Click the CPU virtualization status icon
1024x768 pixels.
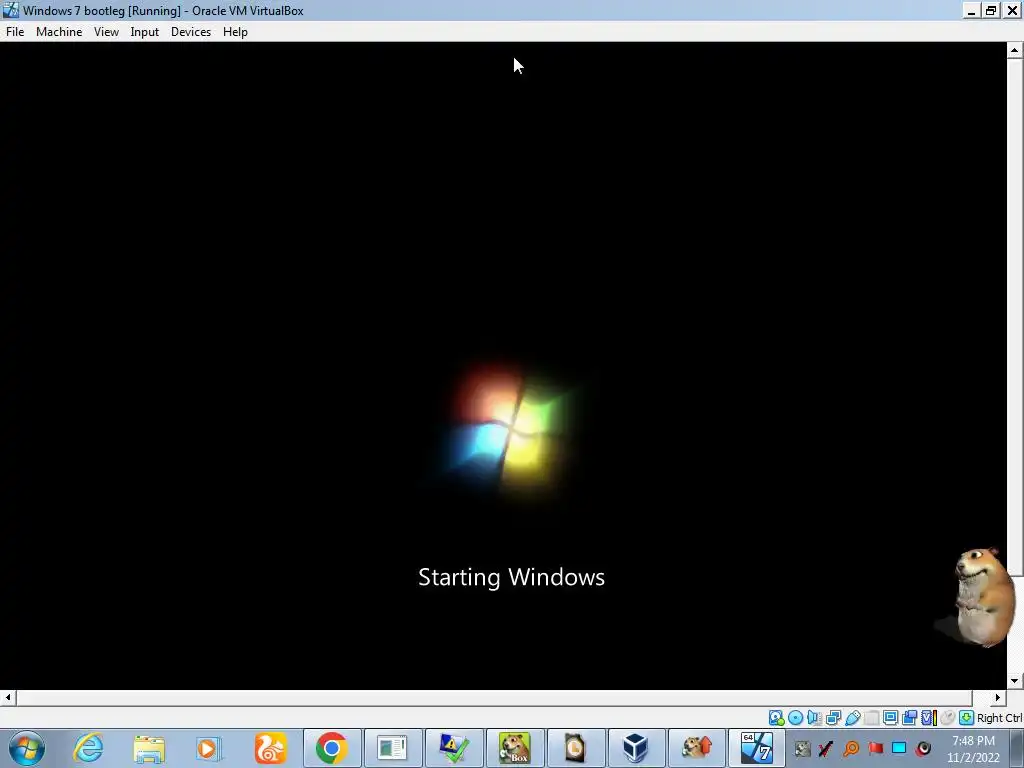pos(929,718)
